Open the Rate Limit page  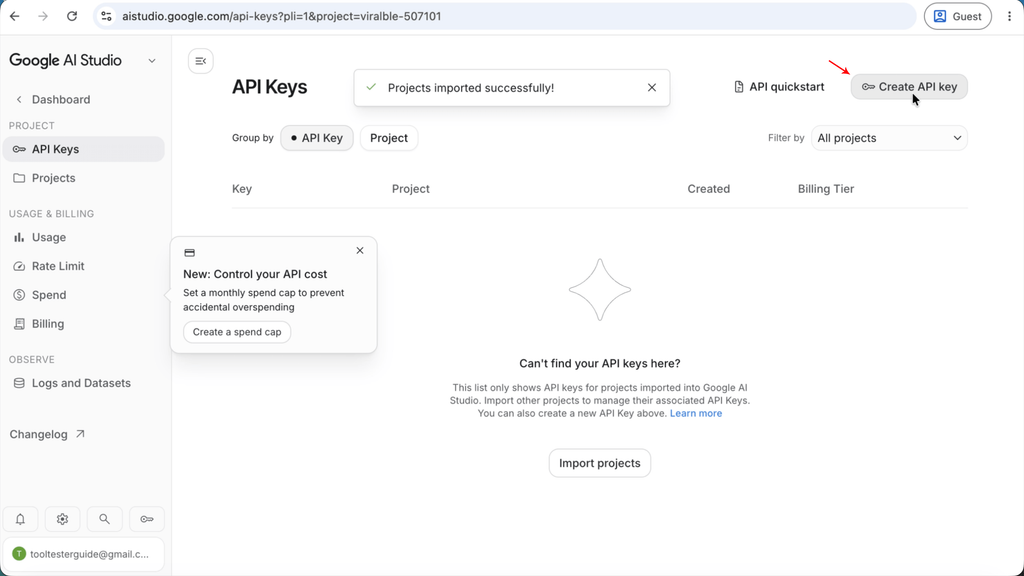(84, 266)
